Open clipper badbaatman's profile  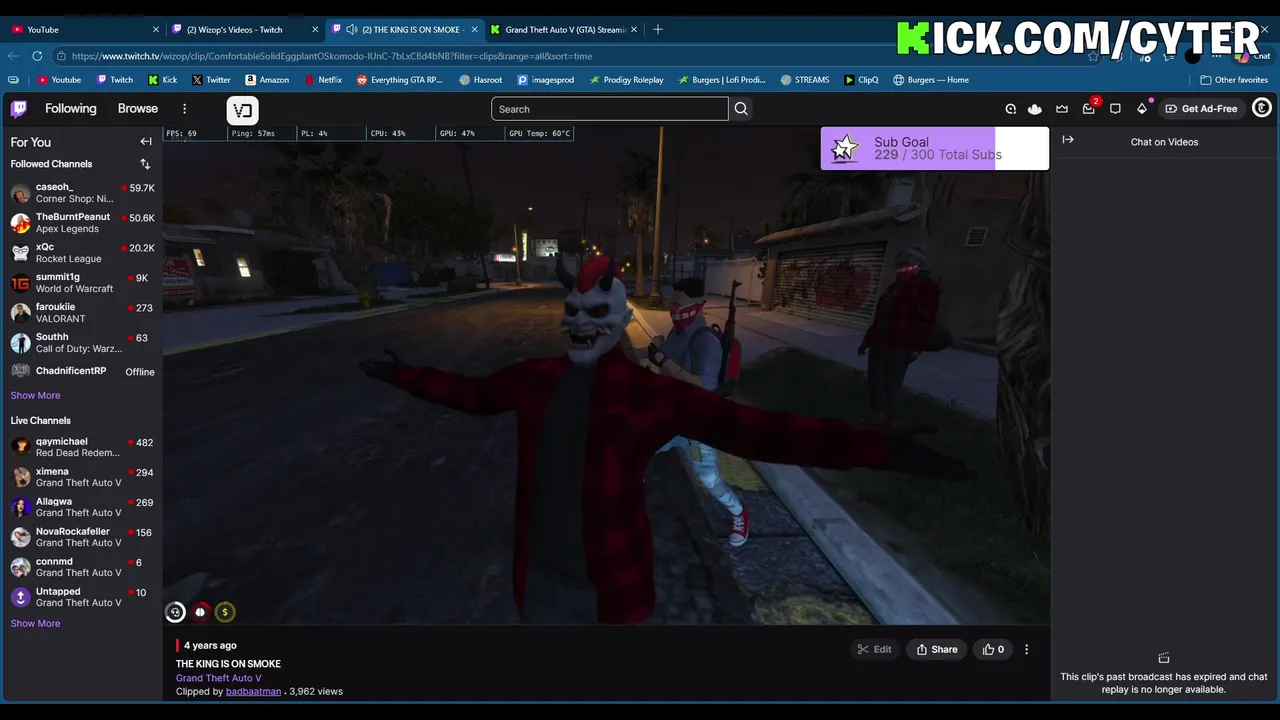click(x=253, y=691)
